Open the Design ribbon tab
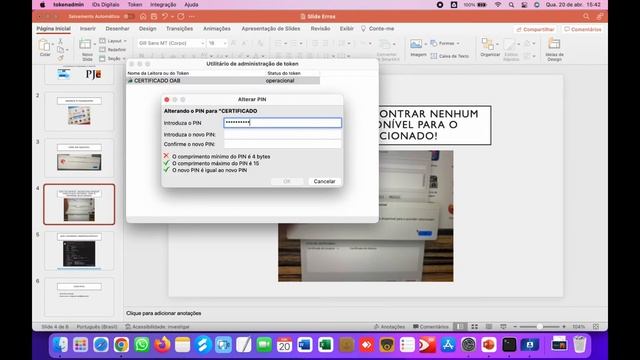640x360 pixels. click(x=147, y=29)
